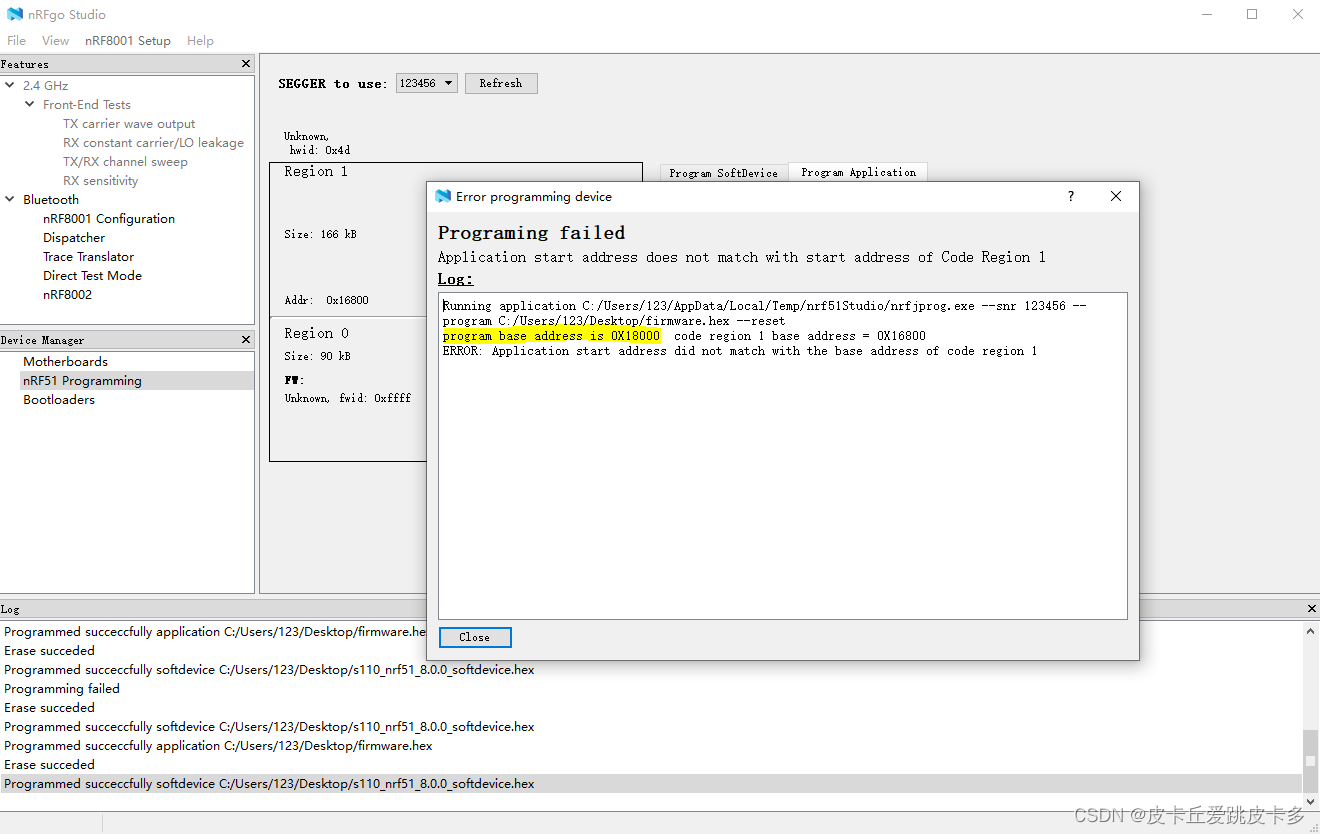The height and width of the screenshot is (834, 1320).
Task: Dismiss error dialog via X icon
Action: [x=1116, y=196]
